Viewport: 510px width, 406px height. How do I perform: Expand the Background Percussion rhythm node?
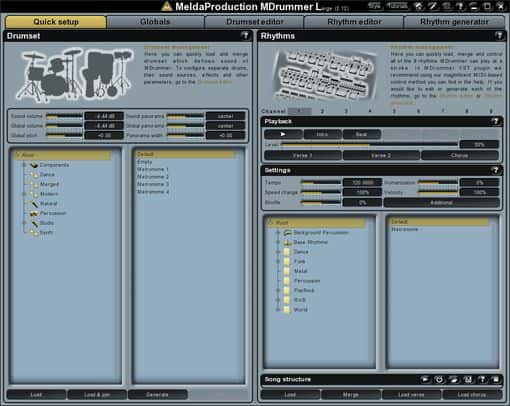click(278, 233)
